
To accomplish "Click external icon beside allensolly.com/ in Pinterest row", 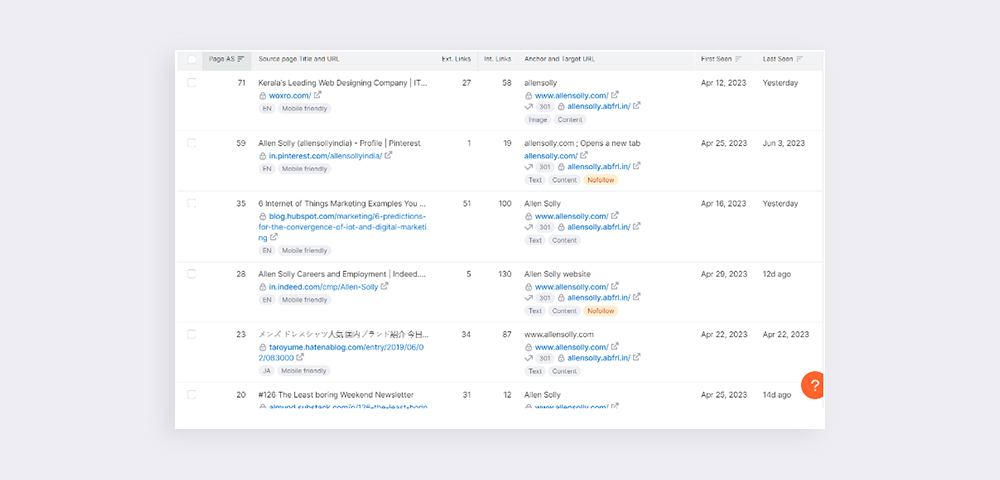I will 584,156.
